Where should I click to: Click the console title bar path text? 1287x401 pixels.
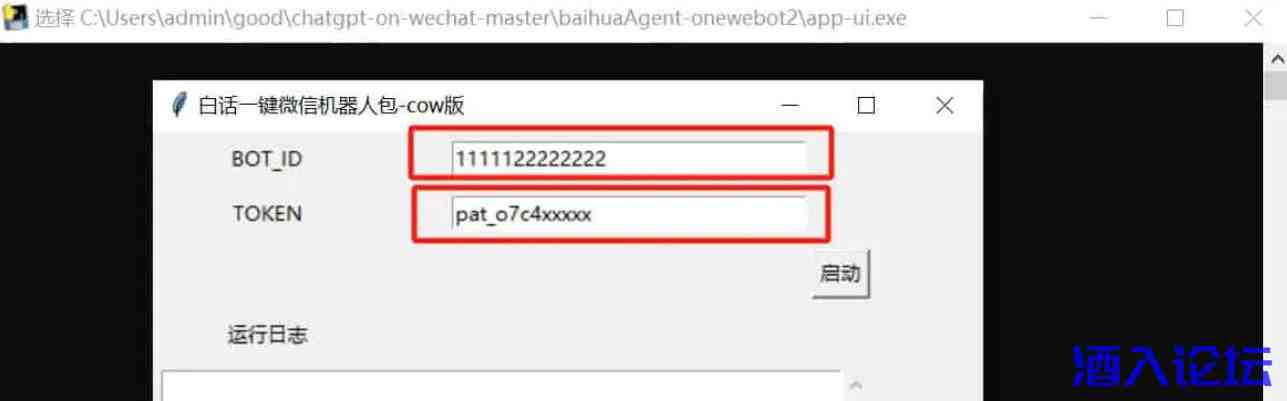[471, 18]
